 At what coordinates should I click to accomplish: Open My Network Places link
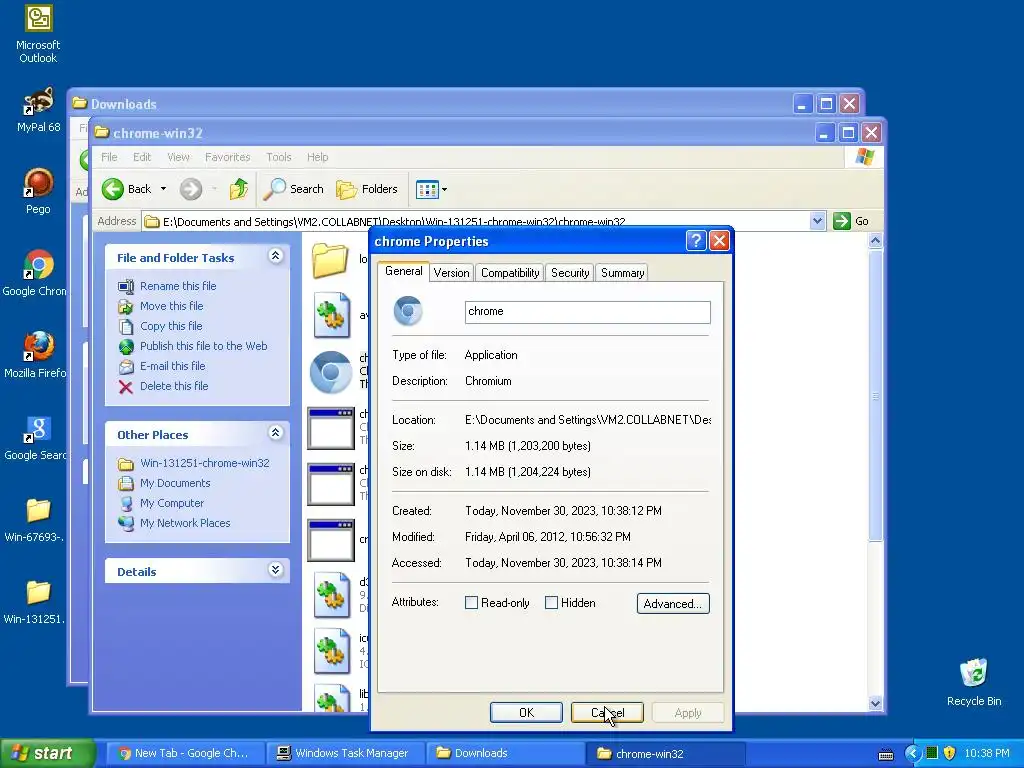click(x=185, y=523)
